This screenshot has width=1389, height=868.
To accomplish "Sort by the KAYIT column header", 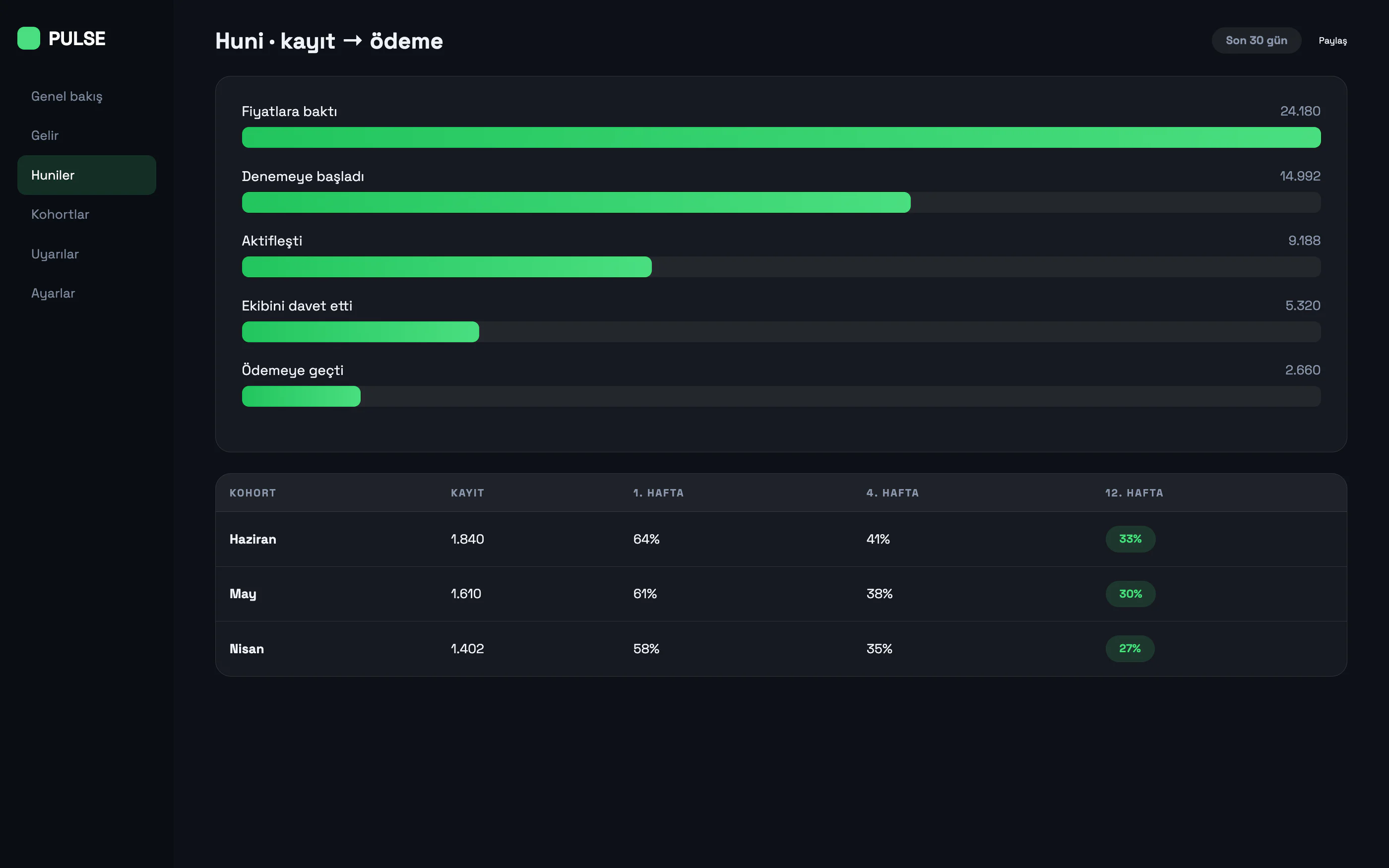I will coord(467,493).
